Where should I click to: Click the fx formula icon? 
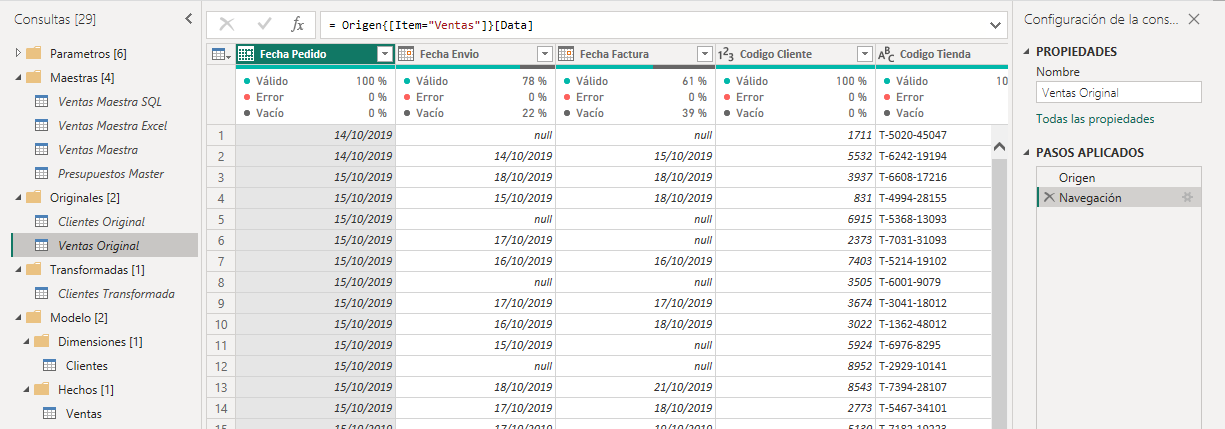(298, 24)
